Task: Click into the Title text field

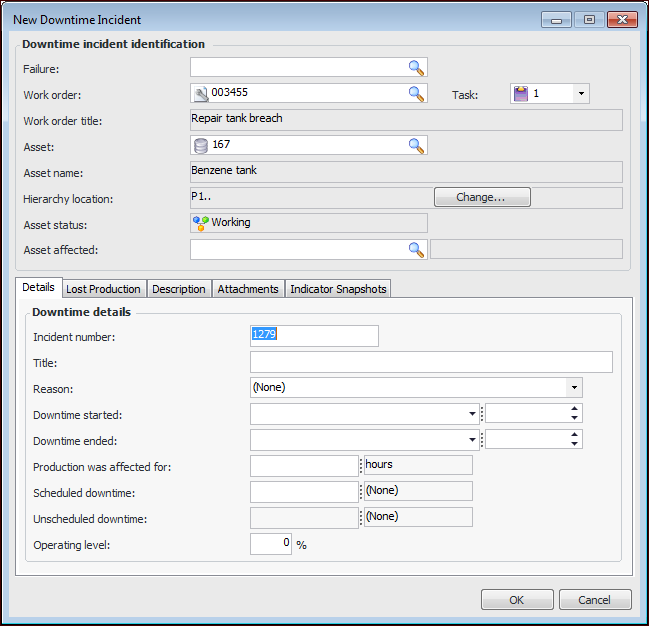Action: point(431,362)
